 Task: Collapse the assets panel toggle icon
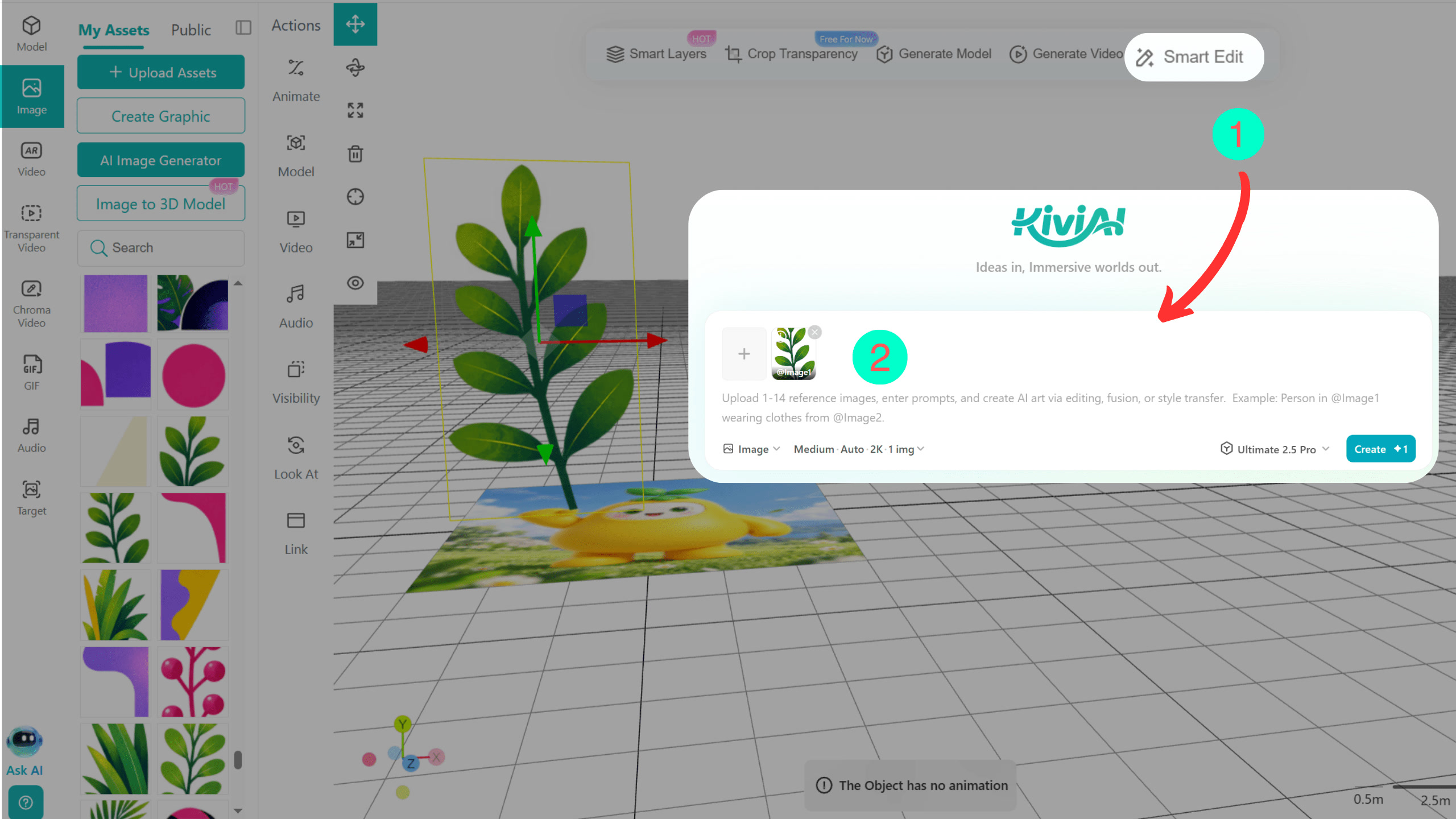[x=243, y=28]
